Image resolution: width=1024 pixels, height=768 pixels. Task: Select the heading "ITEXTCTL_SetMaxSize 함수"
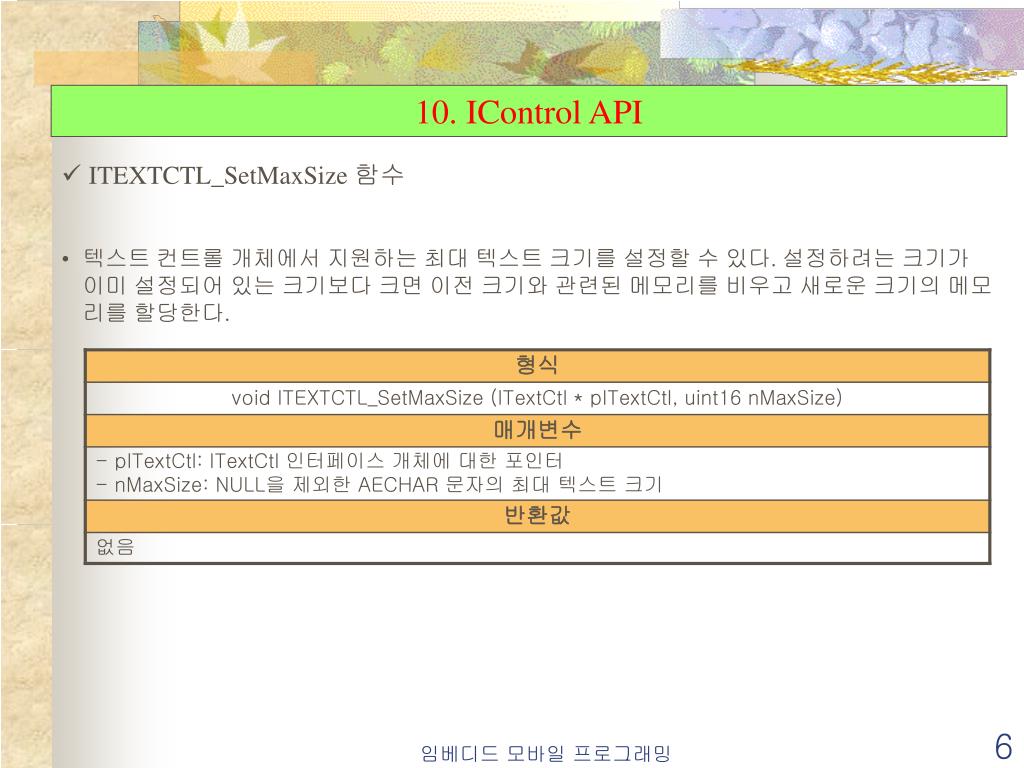[x=246, y=175]
